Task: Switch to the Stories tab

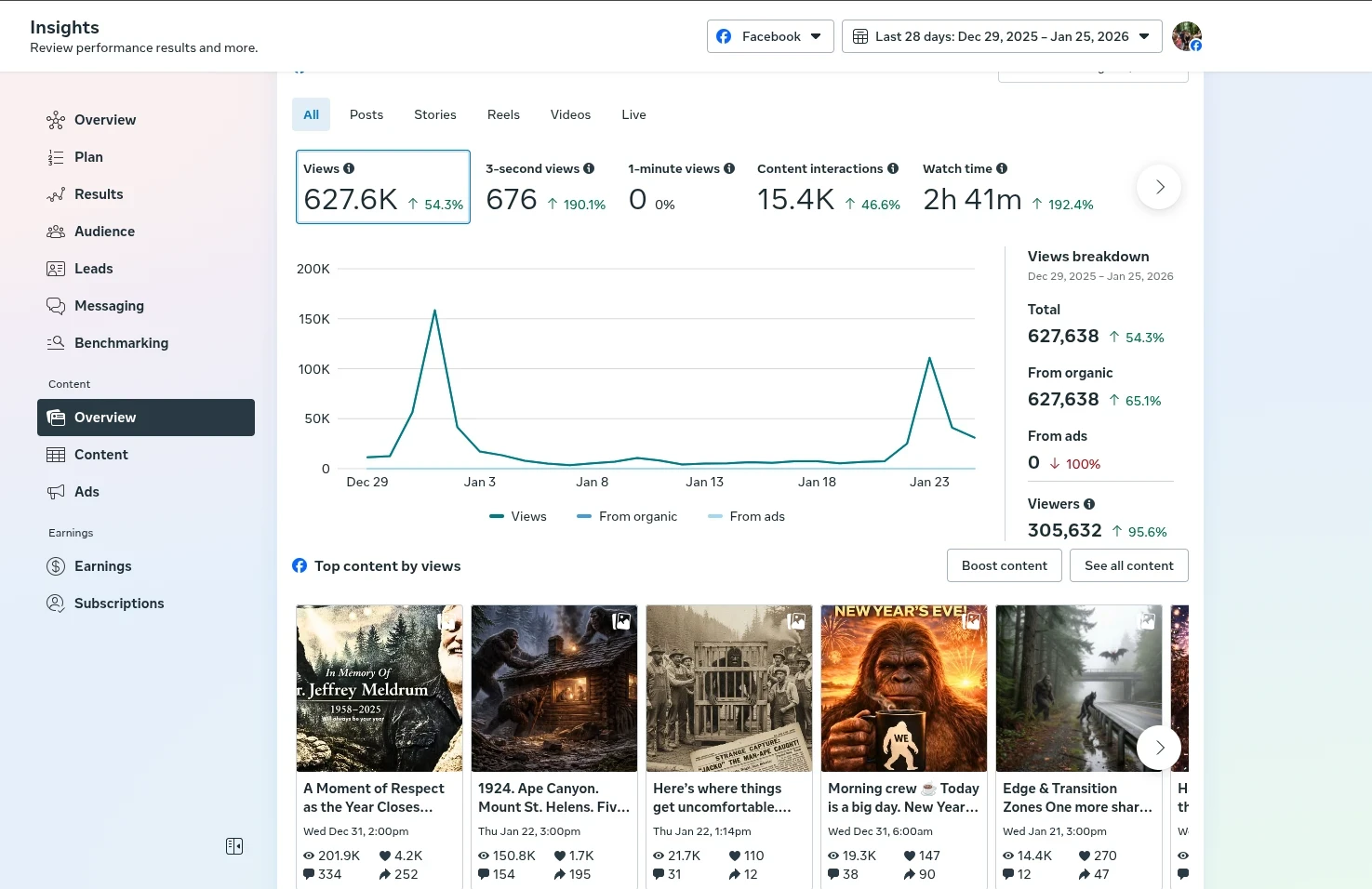Action: pyautogui.click(x=434, y=114)
